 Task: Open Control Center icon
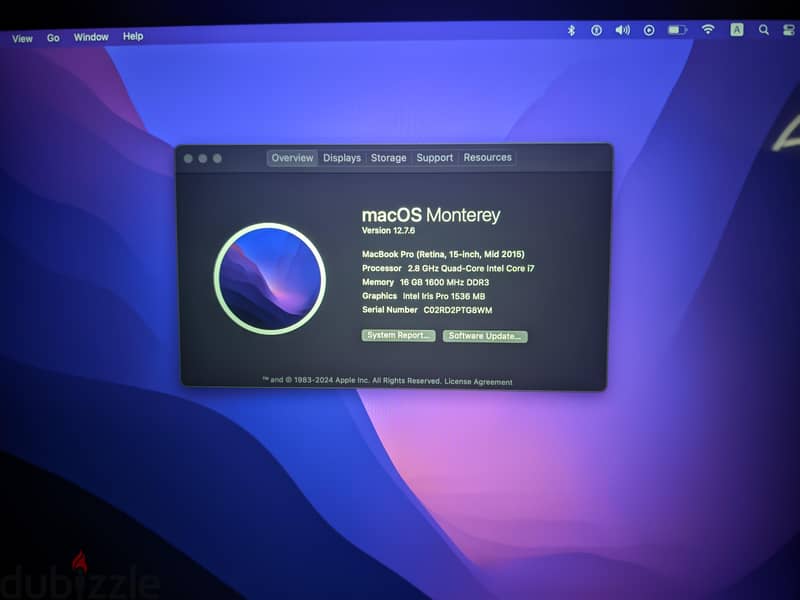pos(789,30)
